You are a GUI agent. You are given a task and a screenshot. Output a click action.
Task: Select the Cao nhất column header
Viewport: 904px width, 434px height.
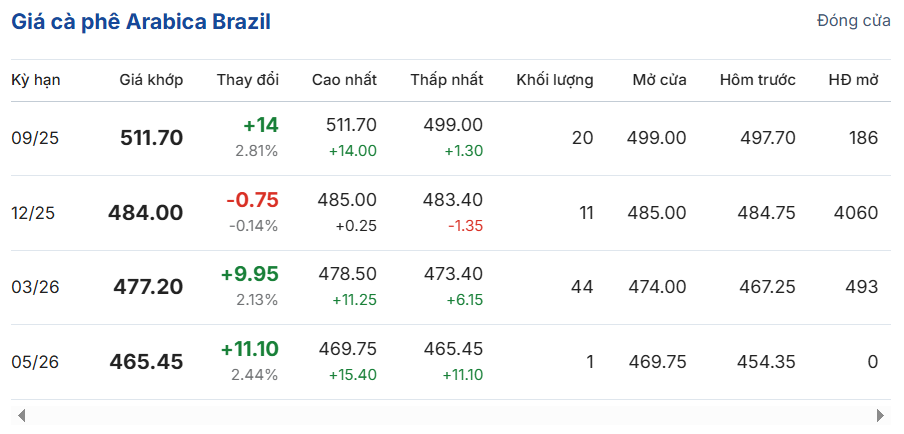tap(344, 80)
